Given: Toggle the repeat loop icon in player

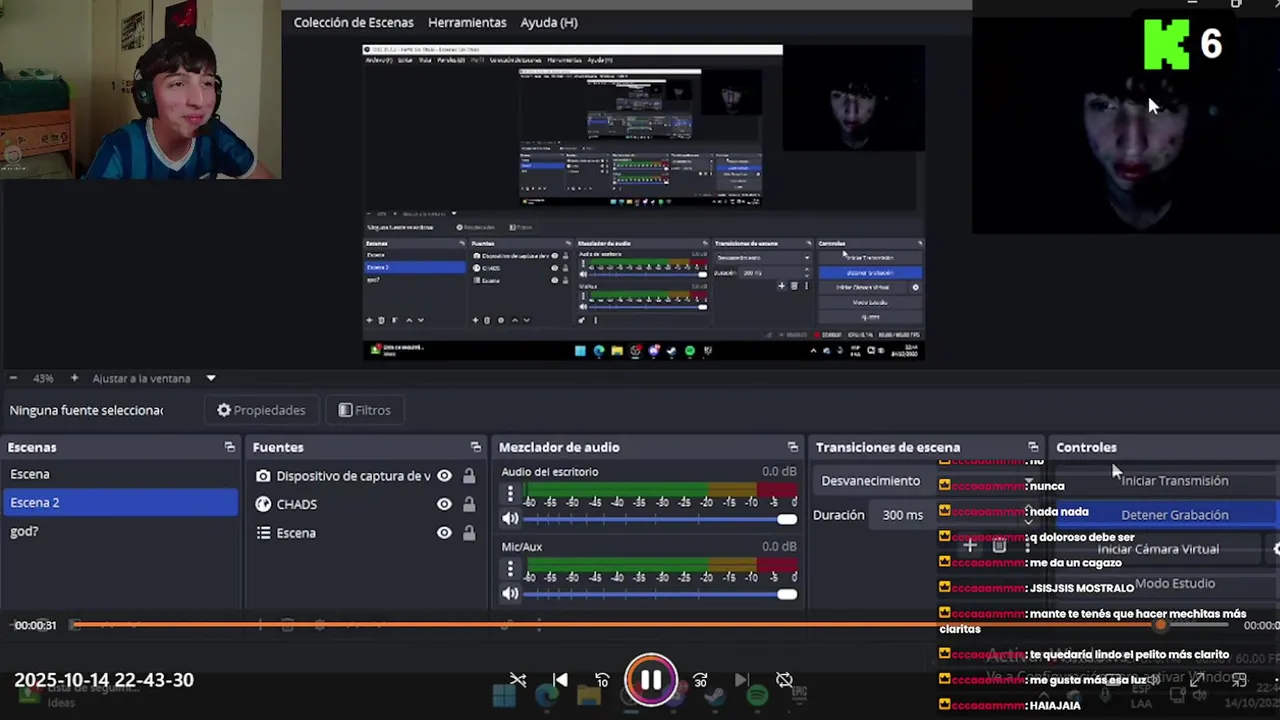Looking at the screenshot, I should pos(784,680).
